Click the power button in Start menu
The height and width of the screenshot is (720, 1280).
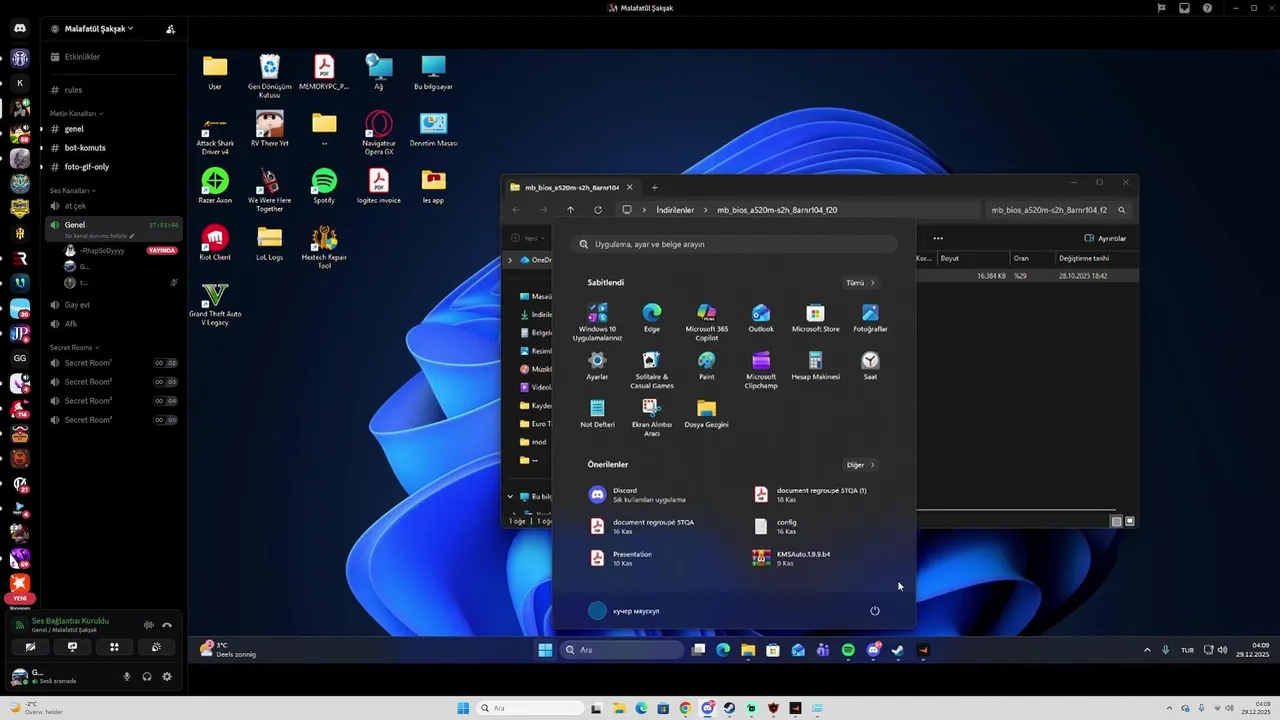pos(875,611)
